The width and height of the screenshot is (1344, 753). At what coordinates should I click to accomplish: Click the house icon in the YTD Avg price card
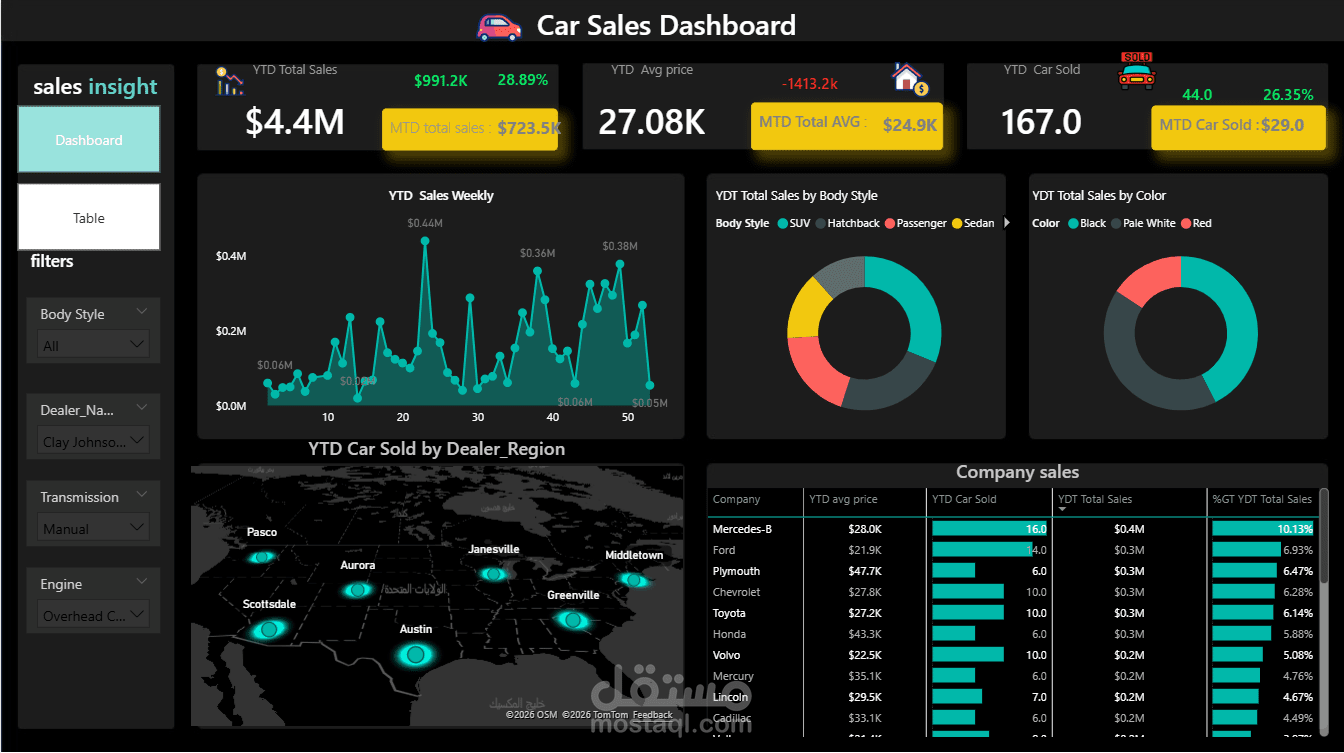910,79
